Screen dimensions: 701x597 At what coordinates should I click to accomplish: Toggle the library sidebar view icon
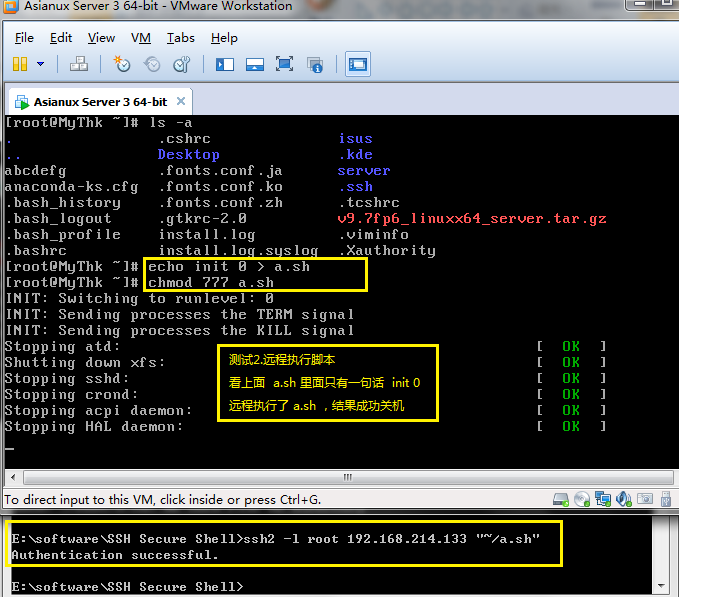pyautogui.click(x=225, y=64)
